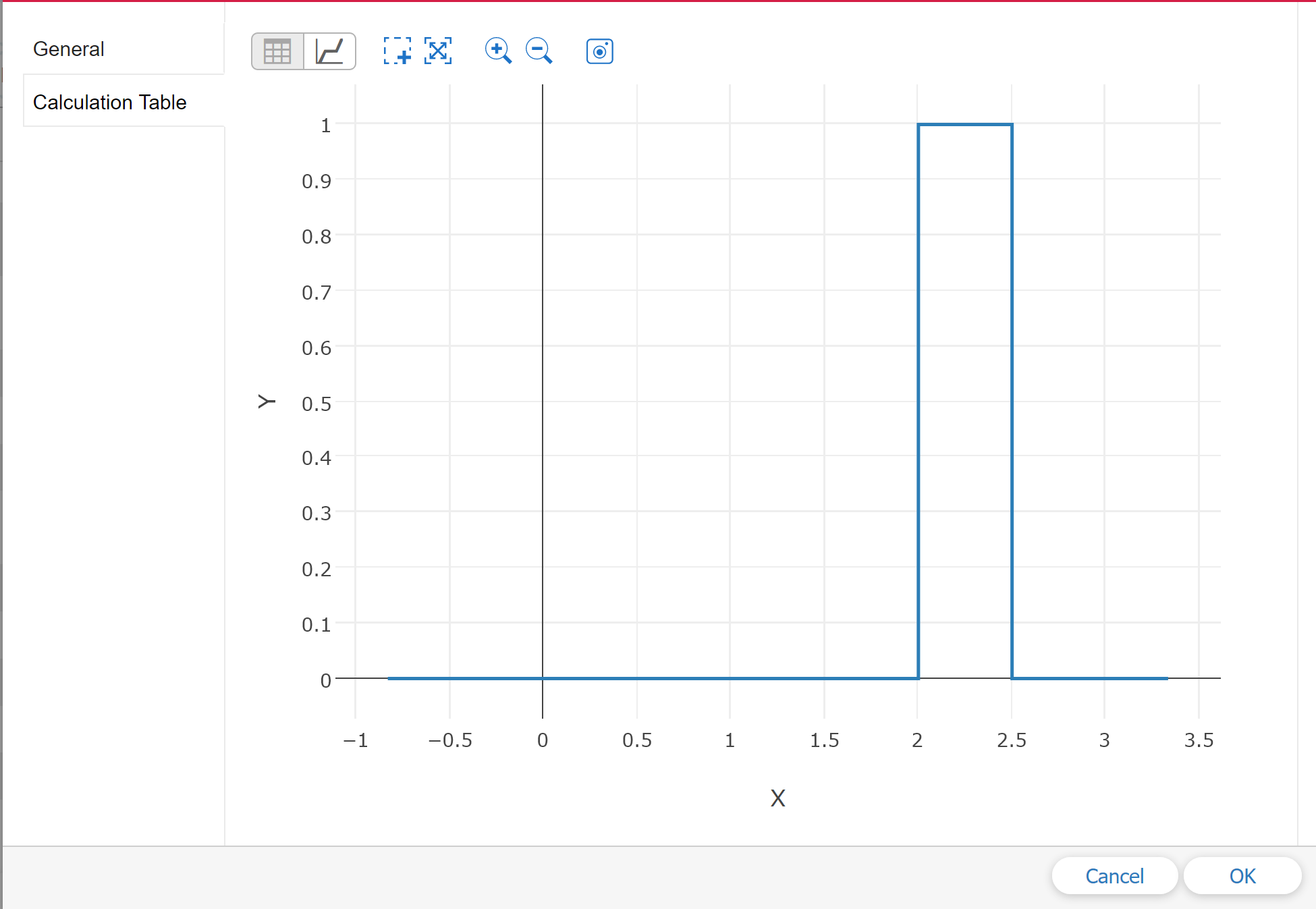Select the Calculation Table tab

click(110, 103)
